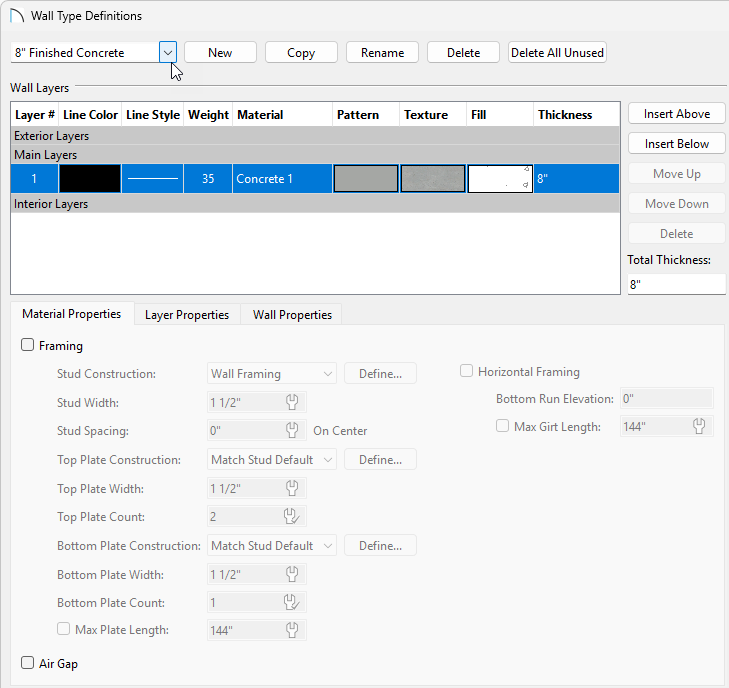Enable the Framing checkbox

coord(27,345)
